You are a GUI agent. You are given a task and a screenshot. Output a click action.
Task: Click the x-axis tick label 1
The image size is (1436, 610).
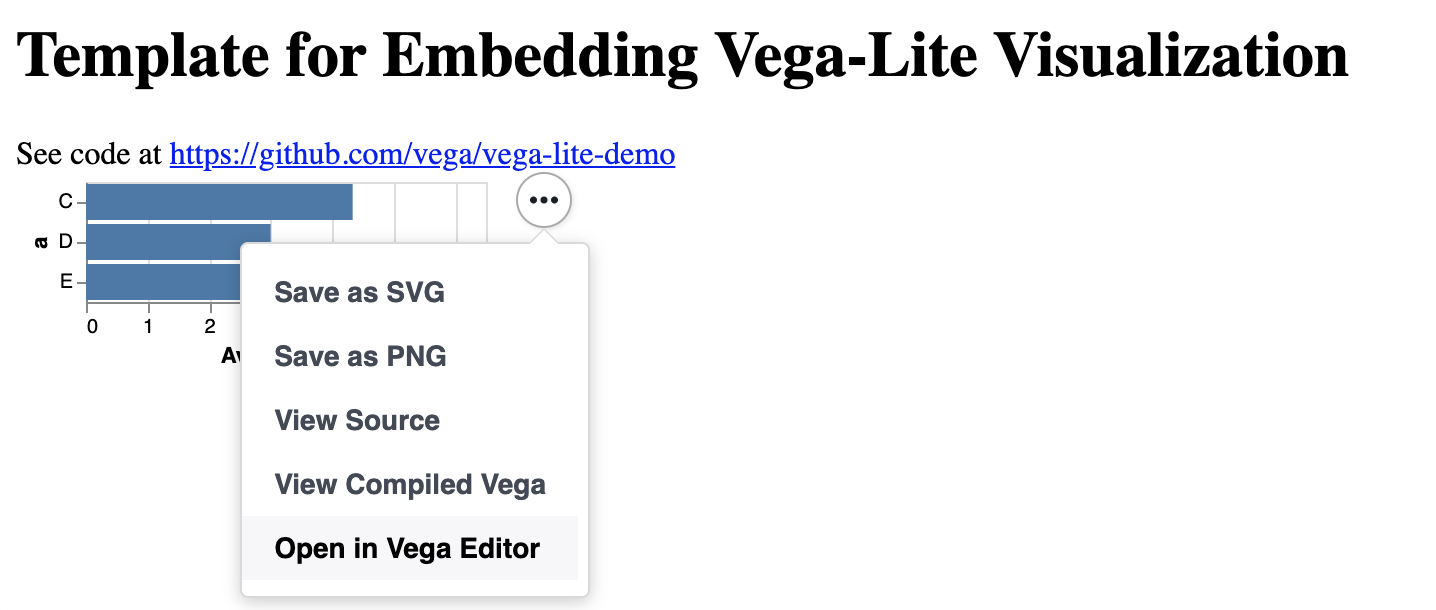point(149,326)
